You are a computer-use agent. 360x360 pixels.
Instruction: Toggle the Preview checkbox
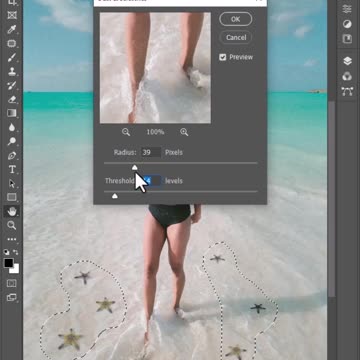click(223, 57)
